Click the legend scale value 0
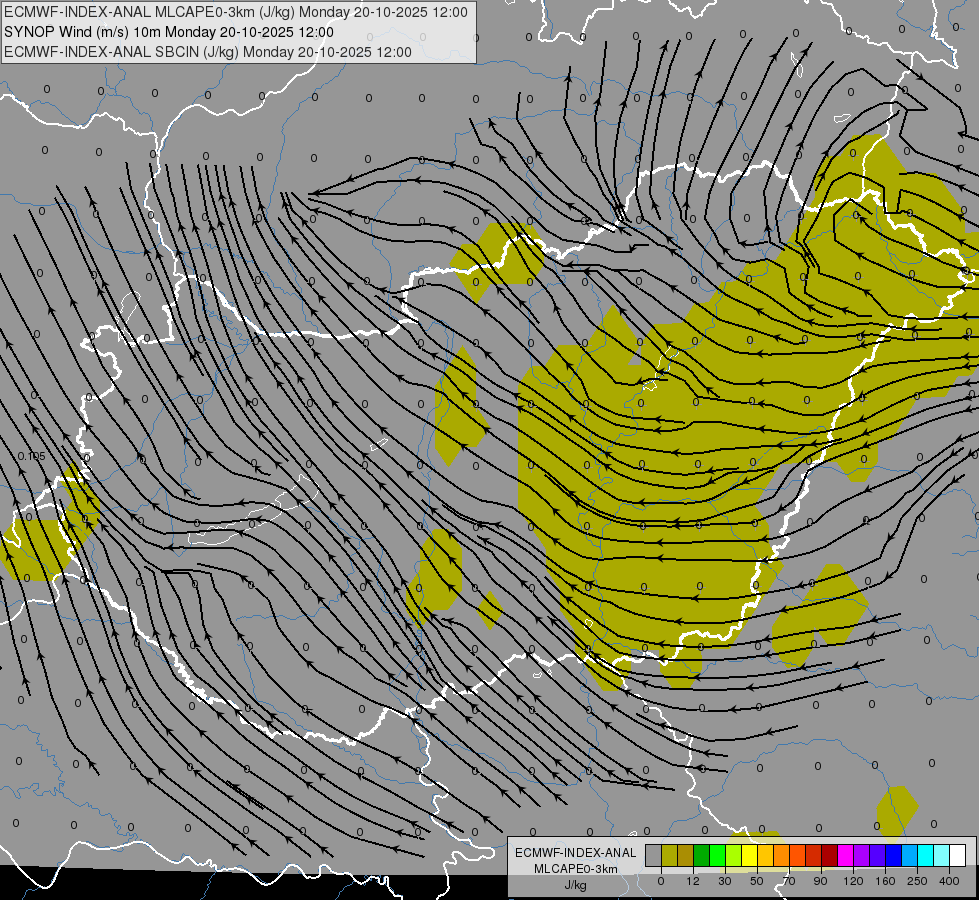The image size is (979, 900). [x=661, y=881]
